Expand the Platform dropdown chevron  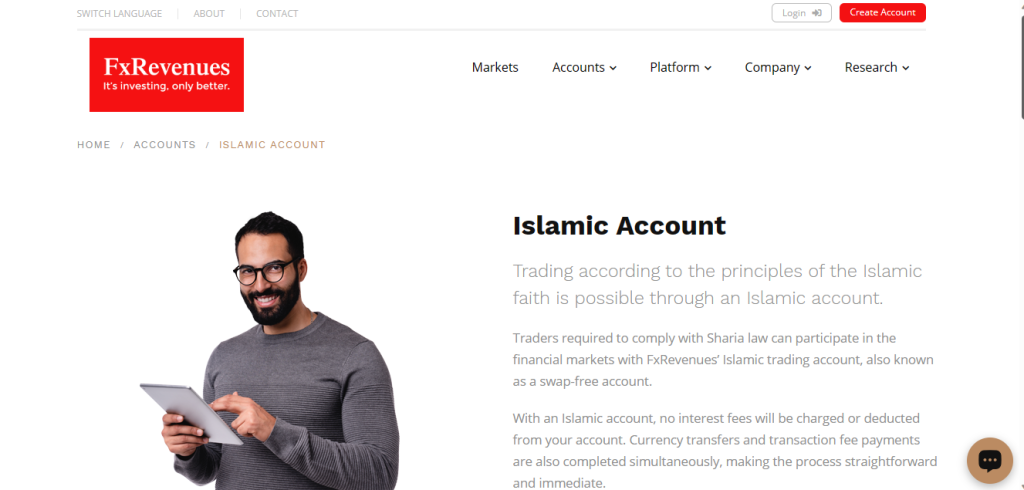pos(708,68)
